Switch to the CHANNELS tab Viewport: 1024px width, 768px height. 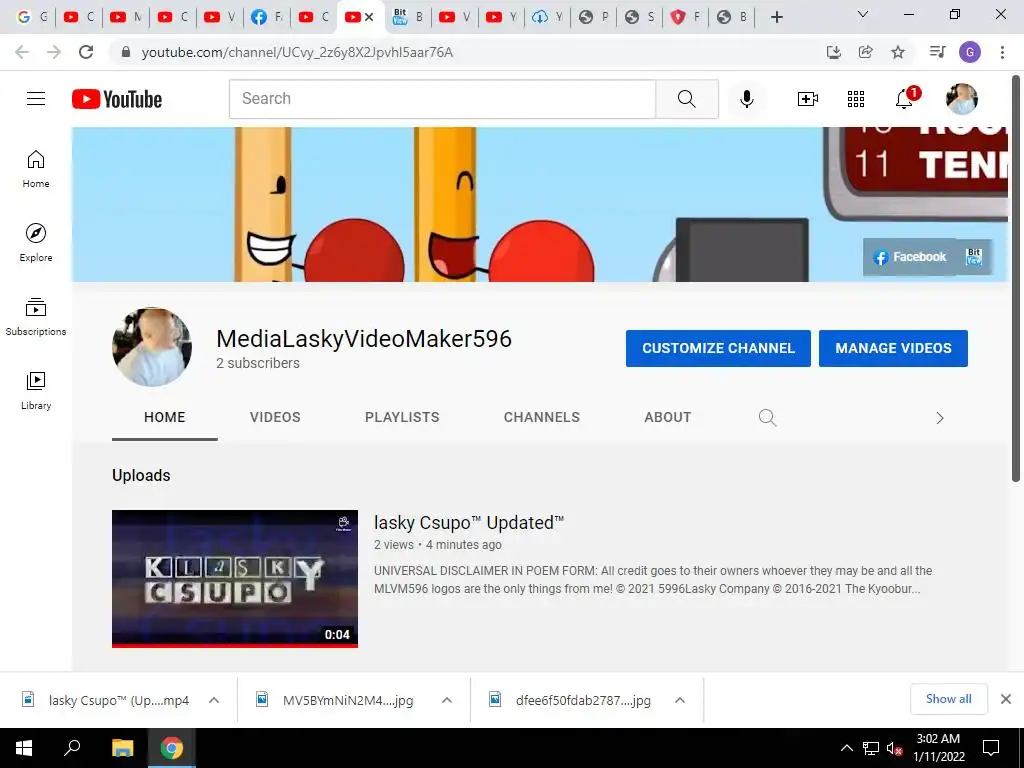coord(541,417)
